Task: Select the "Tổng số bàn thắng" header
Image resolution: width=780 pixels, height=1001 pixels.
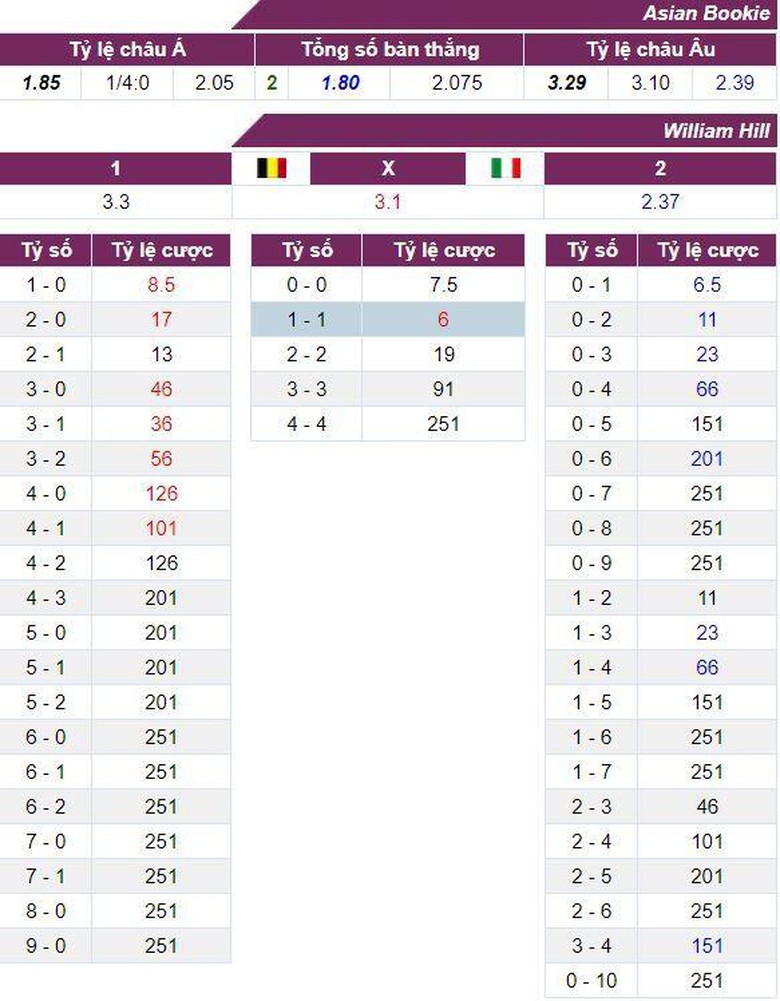Action: pos(390,50)
